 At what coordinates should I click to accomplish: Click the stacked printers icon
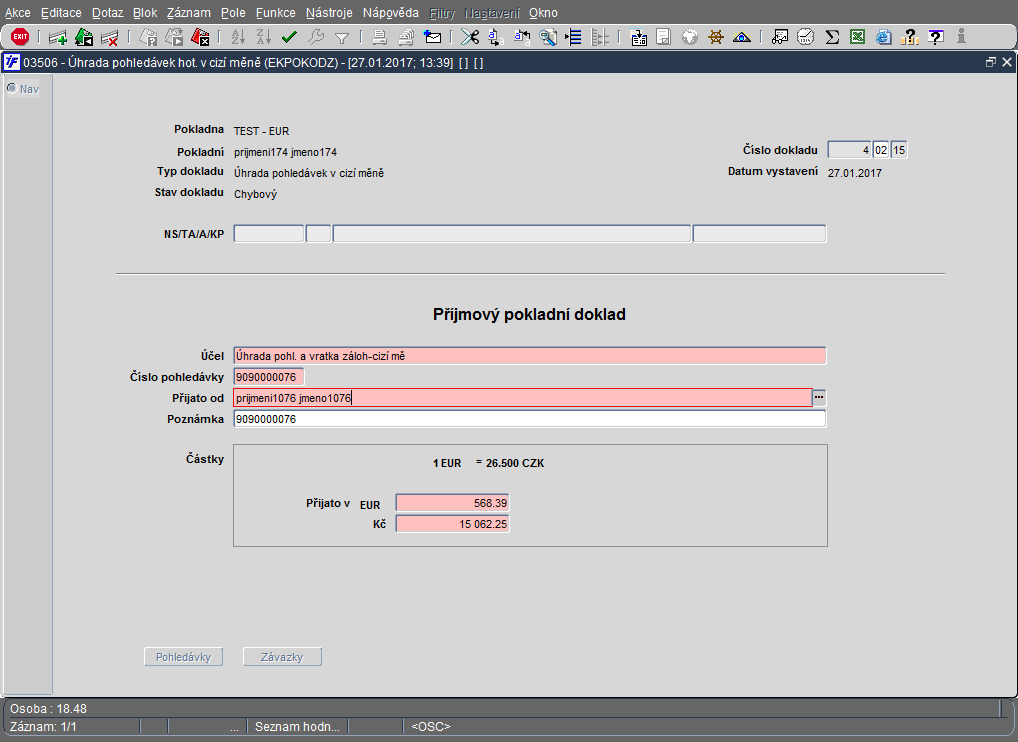click(x=406, y=38)
